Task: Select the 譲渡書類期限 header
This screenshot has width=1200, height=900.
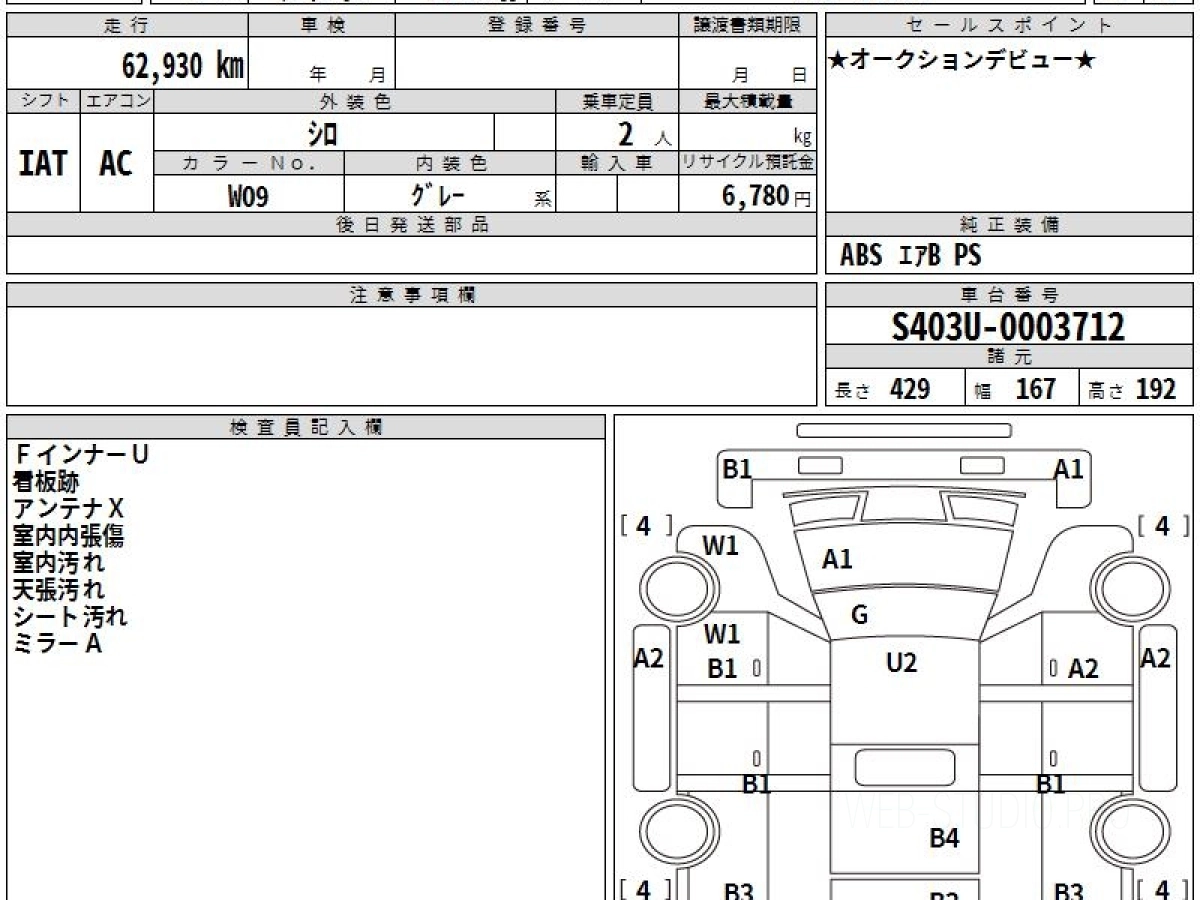Action: 748,26
